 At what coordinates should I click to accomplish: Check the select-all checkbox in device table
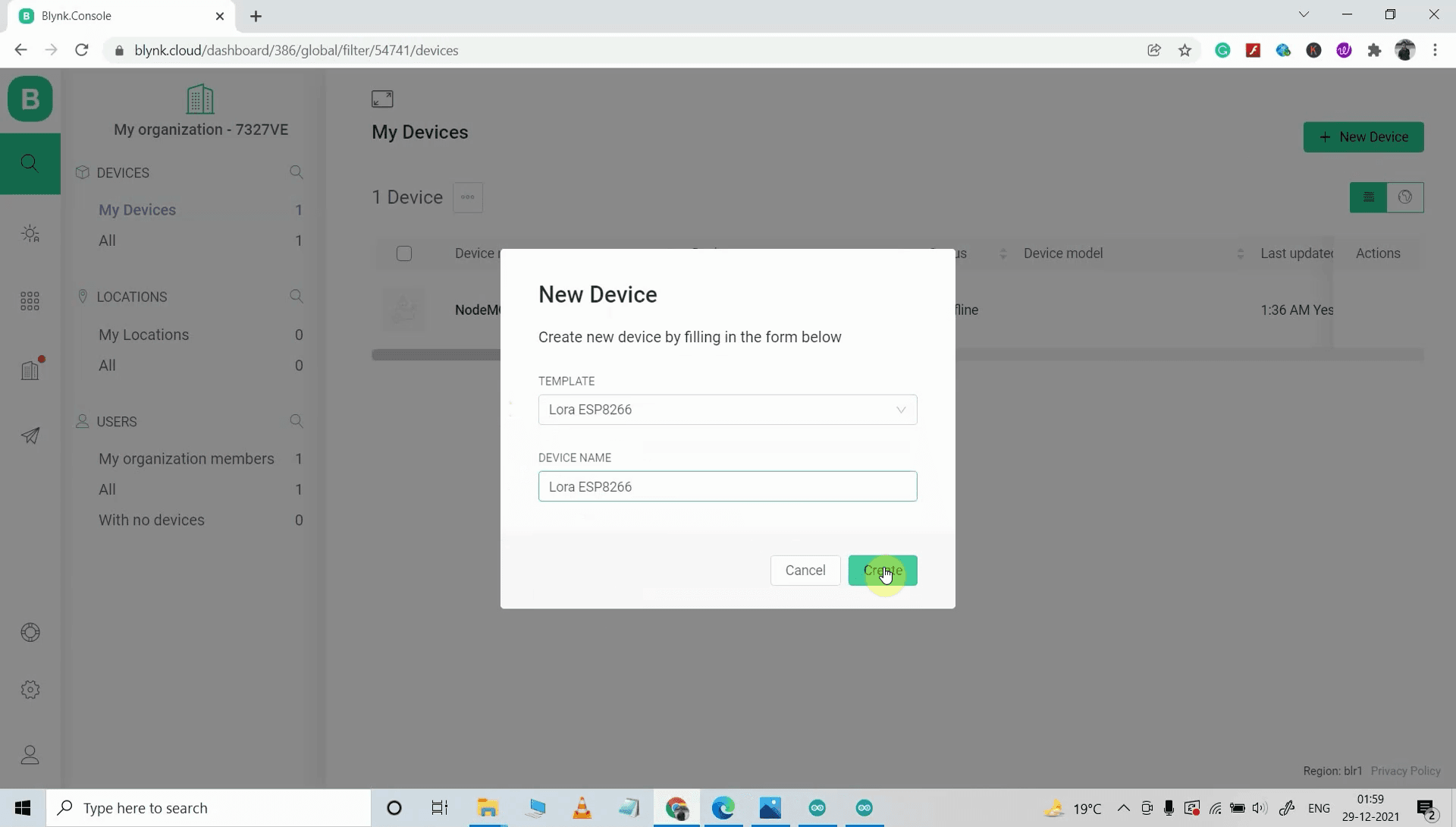[404, 253]
